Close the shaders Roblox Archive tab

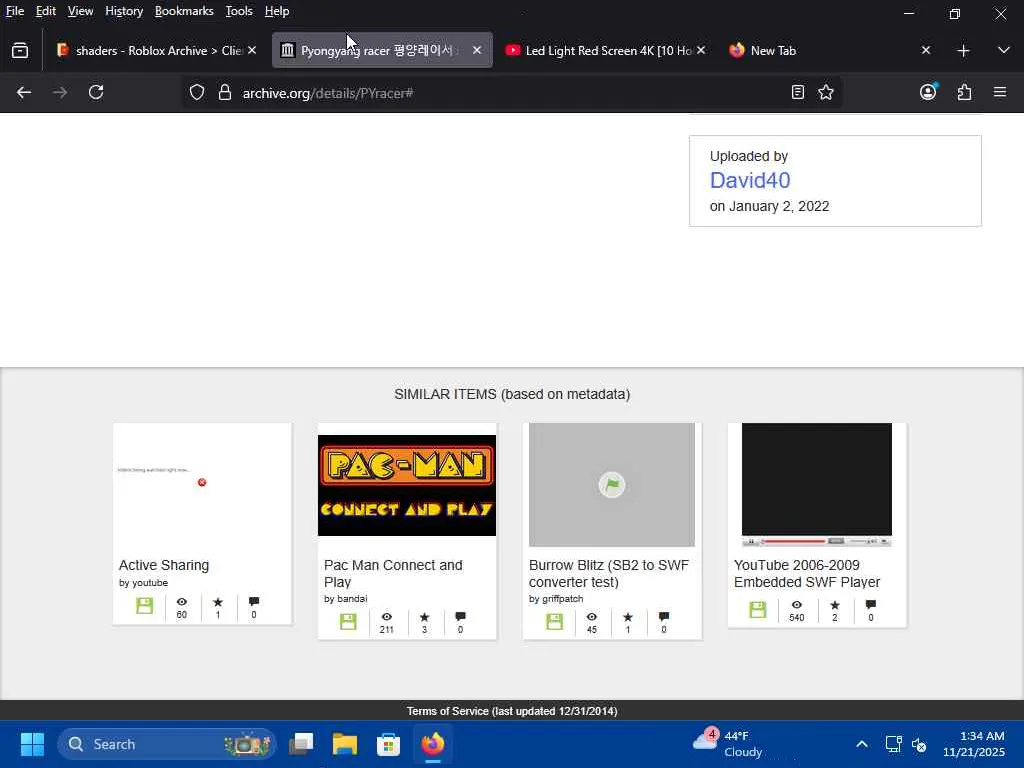coord(252,50)
